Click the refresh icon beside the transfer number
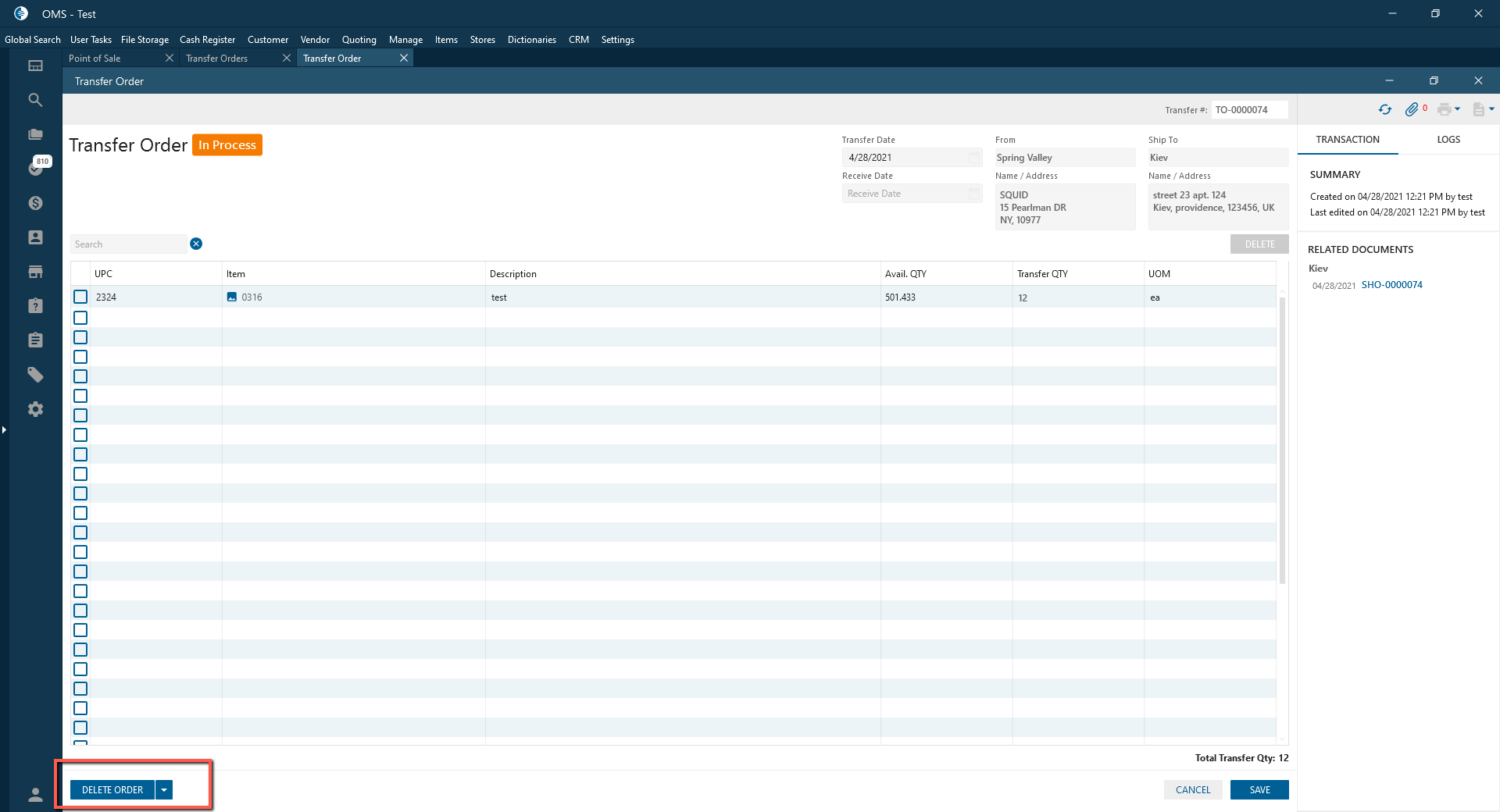 point(1384,110)
